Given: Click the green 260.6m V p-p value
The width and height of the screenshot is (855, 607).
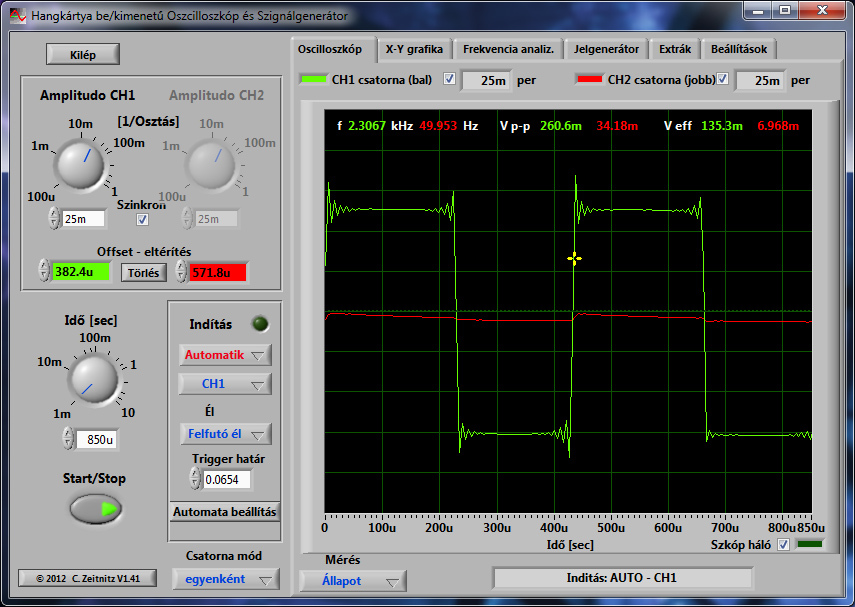Looking at the screenshot, I should tap(561, 126).
